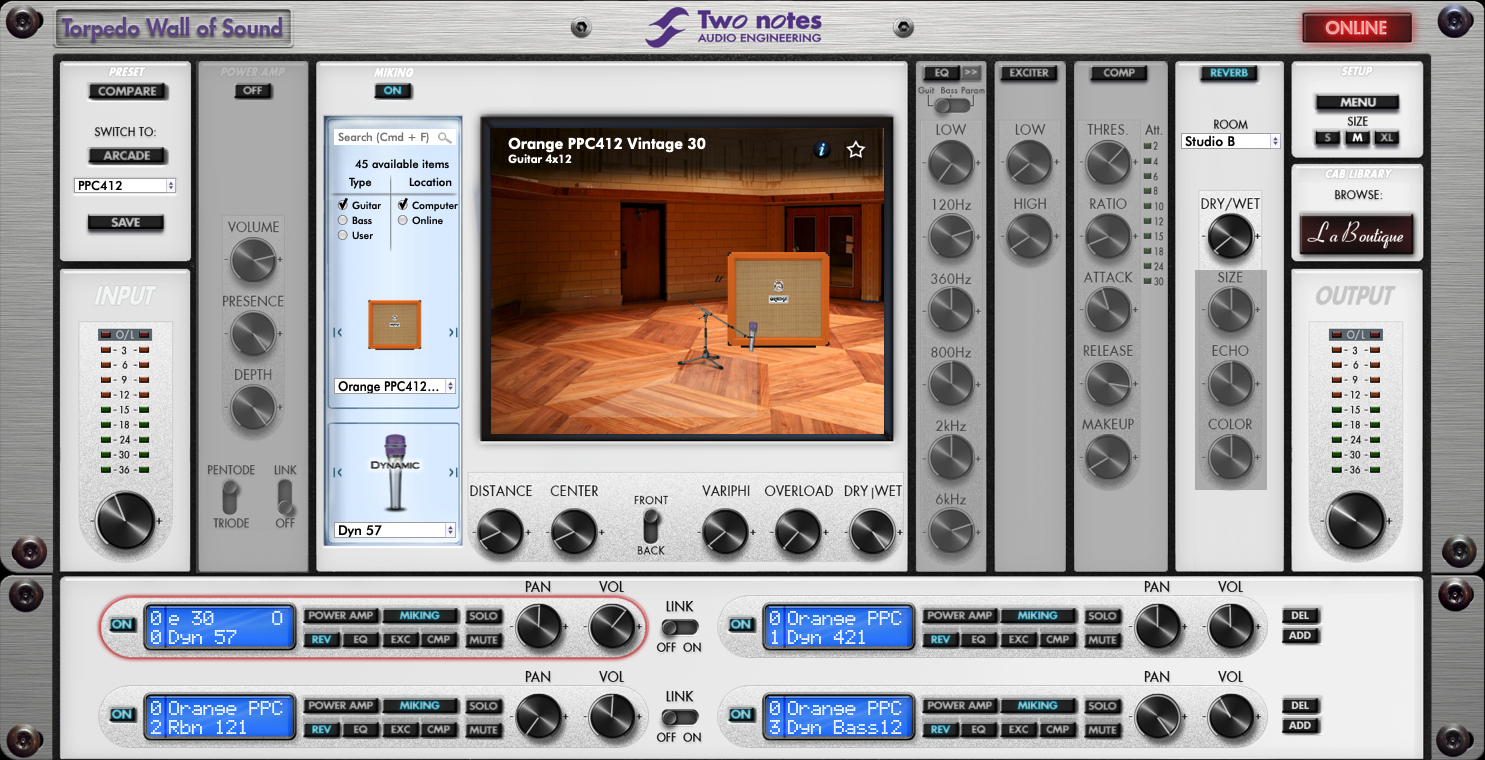Click the reverb DRY/WET knob
Image resolution: width=1485 pixels, height=760 pixels.
(1229, 236)
